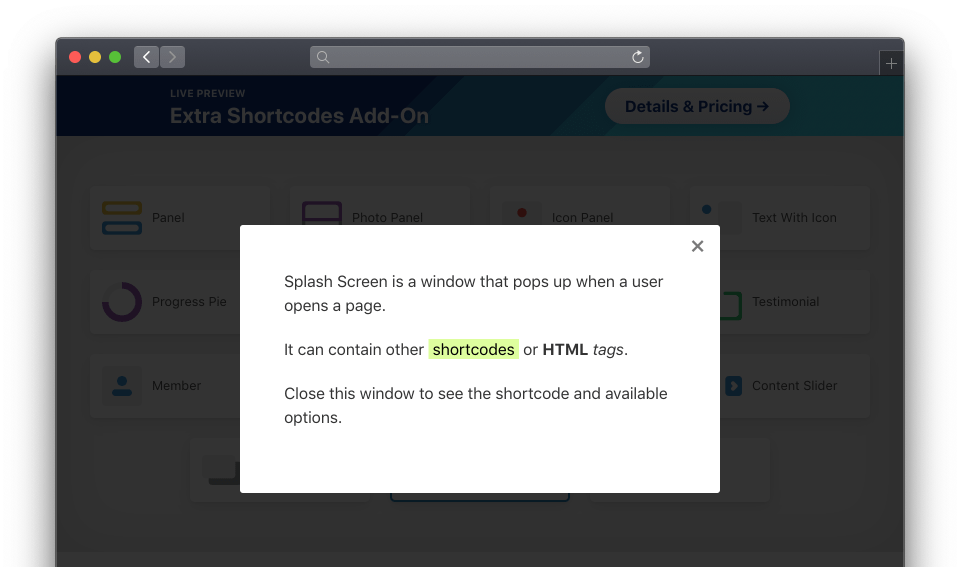Select the Icon Panel icon
This screenshot has width=960, height=567.
pos(521,214)
